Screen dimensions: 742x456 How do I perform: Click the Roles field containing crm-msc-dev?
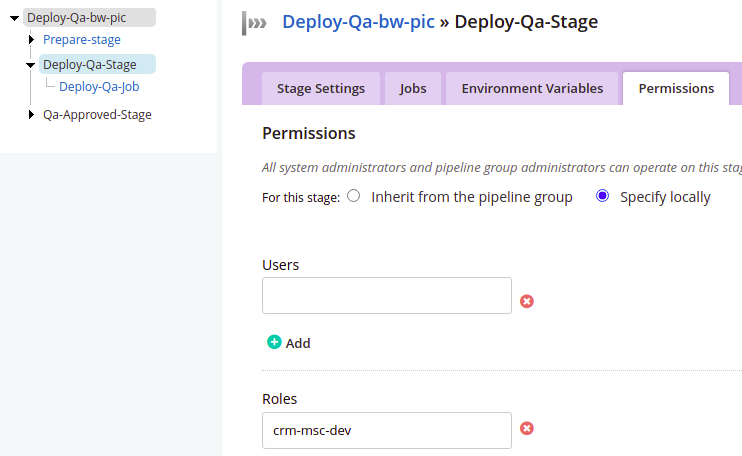click(387, 430)
